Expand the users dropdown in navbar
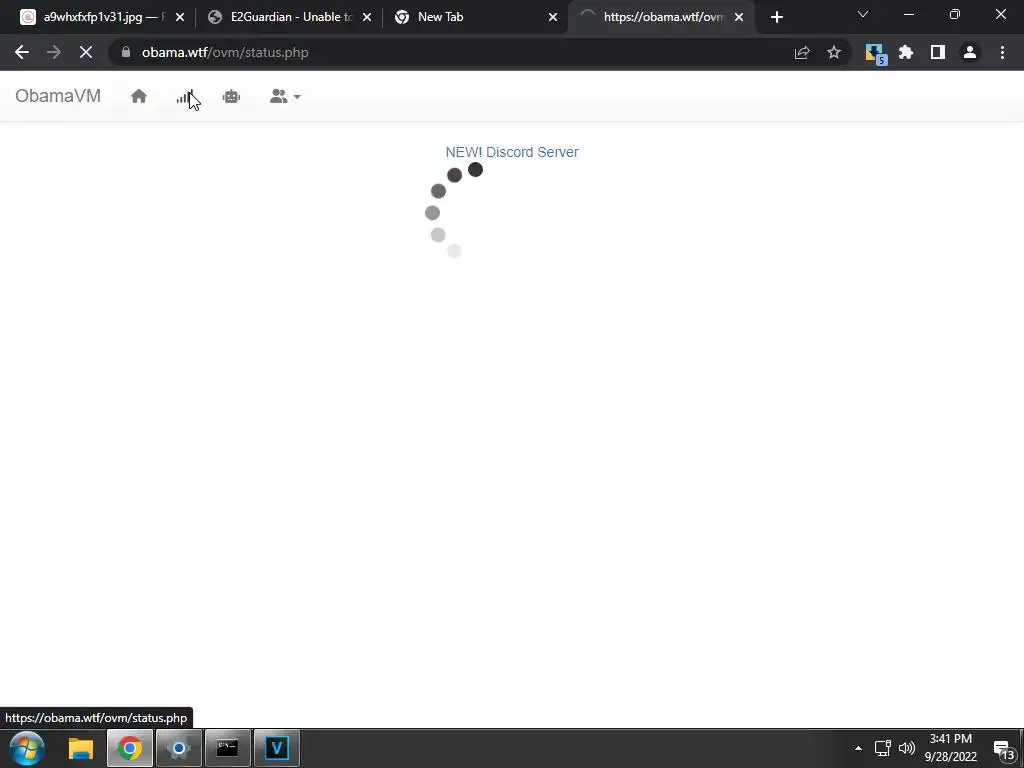Screen dimensions: 1024x768 click(x=285, y=97)
